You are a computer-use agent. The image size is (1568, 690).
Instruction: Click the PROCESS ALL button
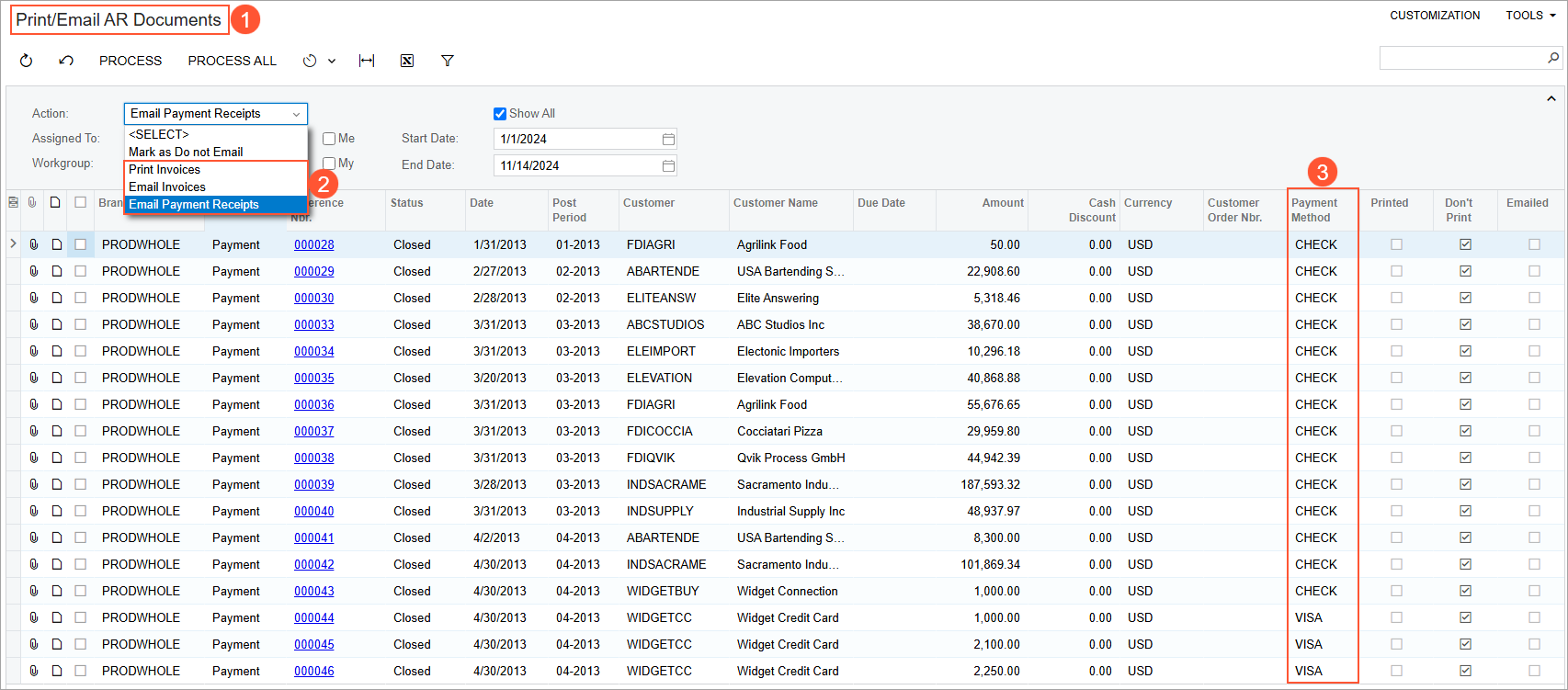[x=233, y=61]
